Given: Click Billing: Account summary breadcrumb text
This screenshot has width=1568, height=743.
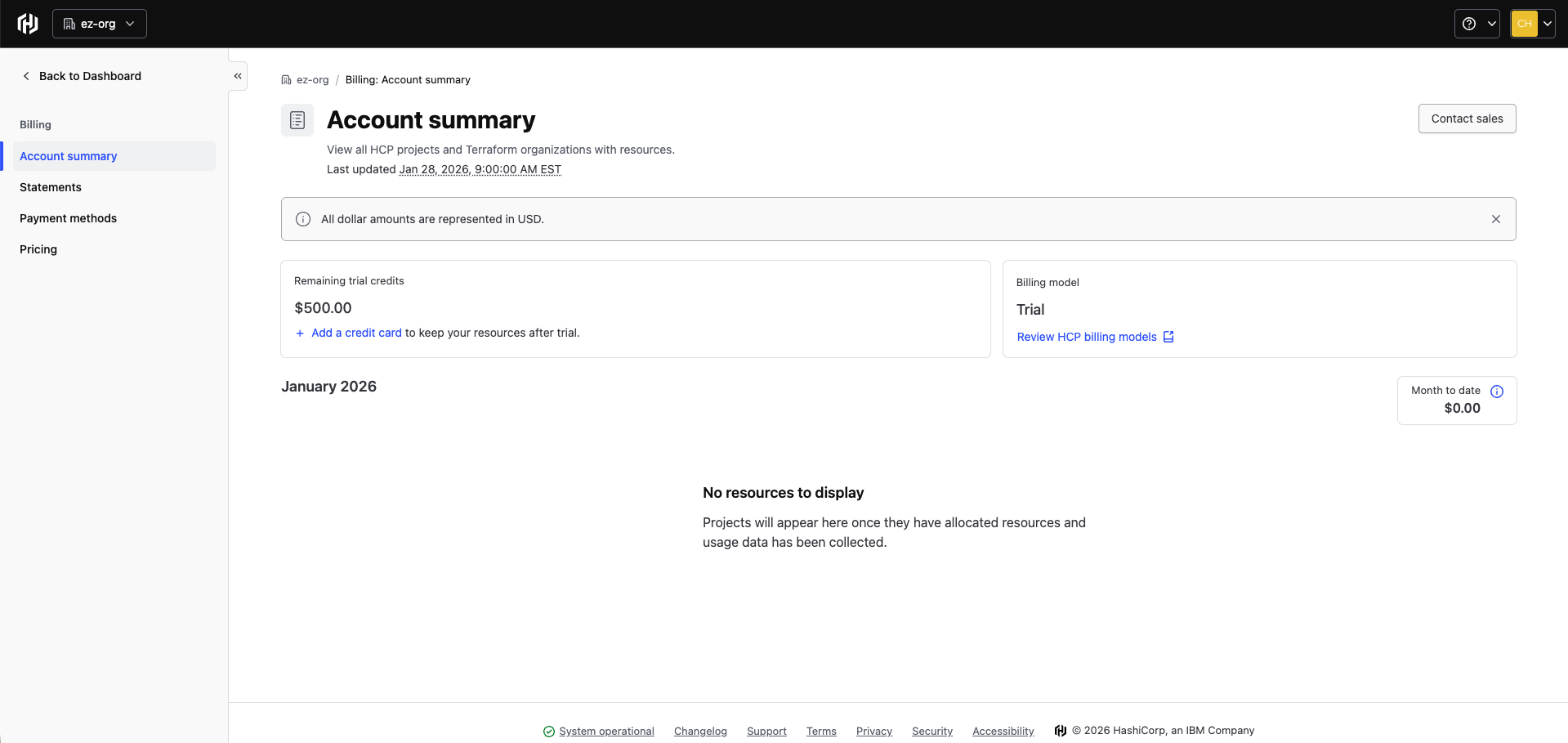Looking at the screenshot, I should pos(408,80).
